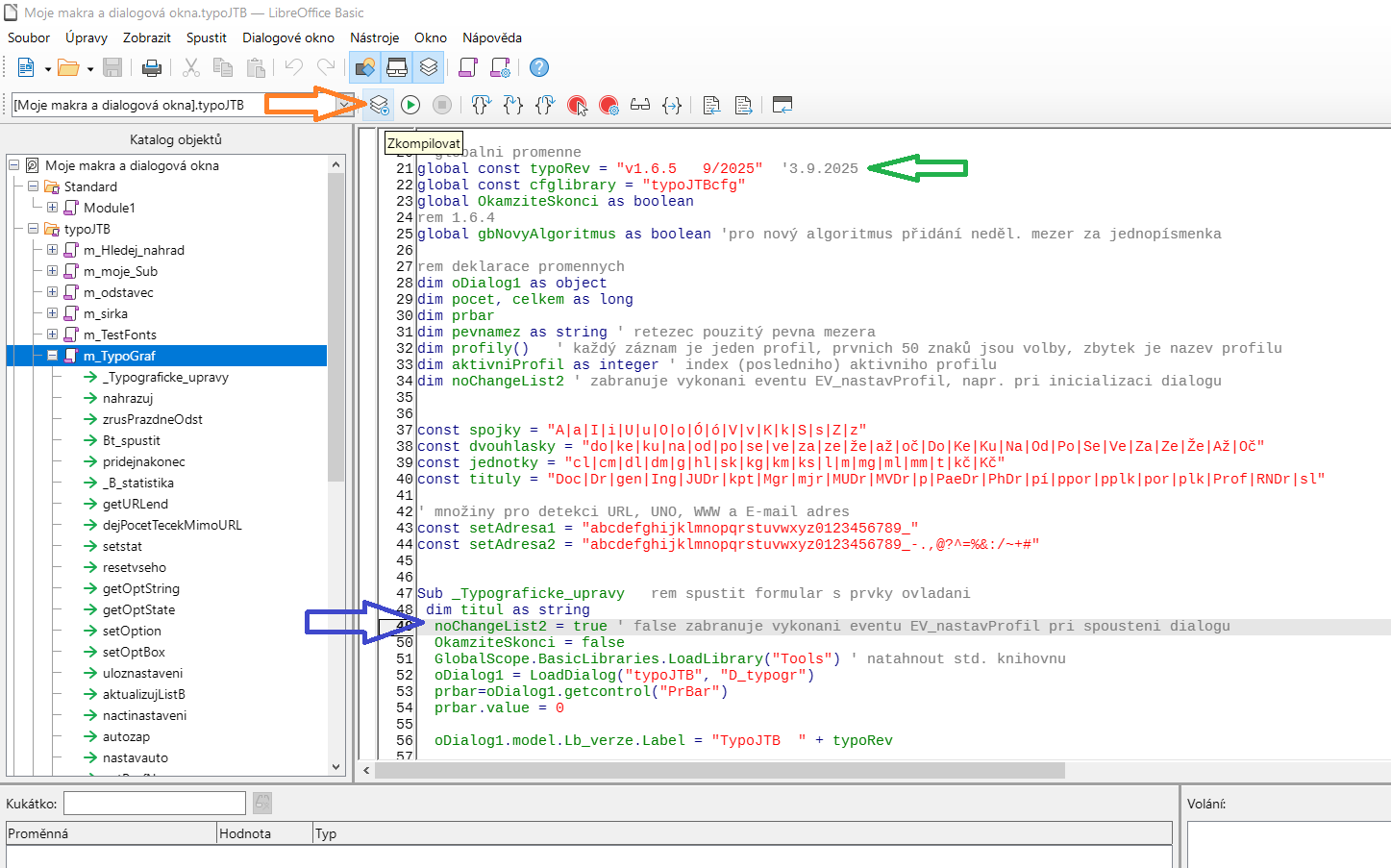
Task: Open the Nástroje menu
Action: coord(375,37)
